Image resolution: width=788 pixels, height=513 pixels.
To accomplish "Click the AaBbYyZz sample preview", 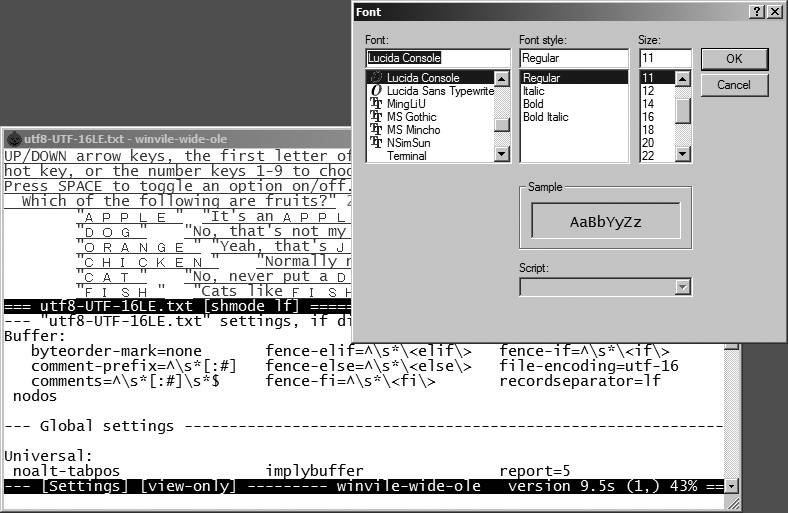I will (606, 221).
